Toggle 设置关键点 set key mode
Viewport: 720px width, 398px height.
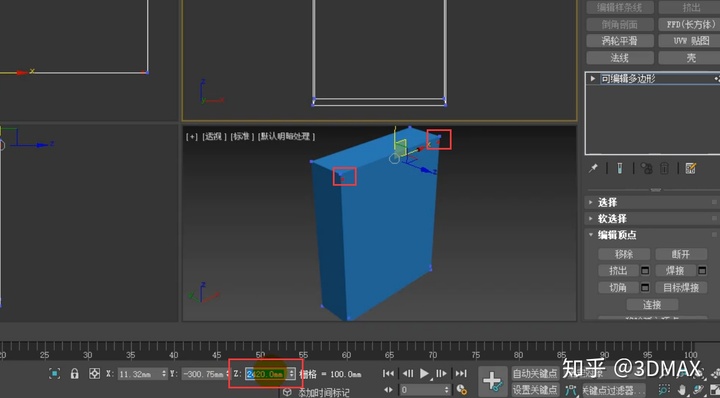[x=535, y=390]
